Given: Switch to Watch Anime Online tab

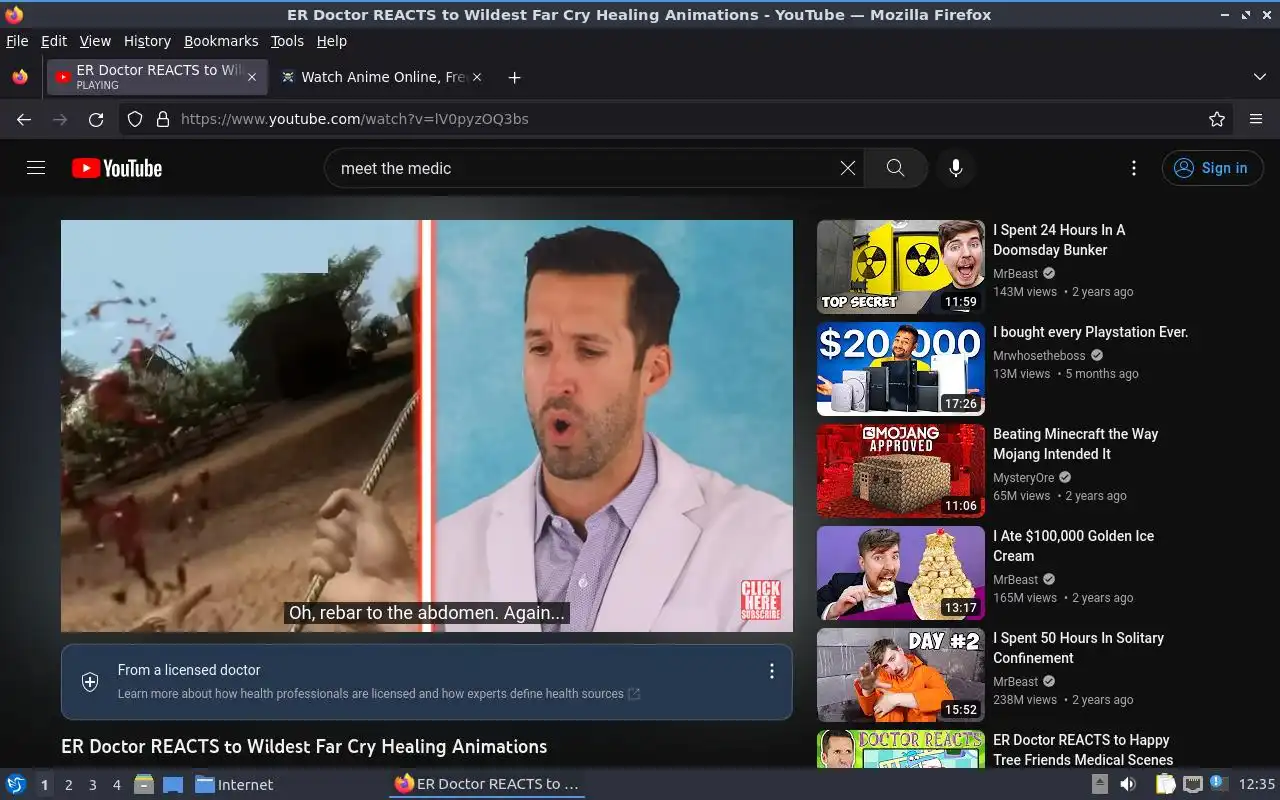Looking at the screenshot, I should [x=381, y=77].
